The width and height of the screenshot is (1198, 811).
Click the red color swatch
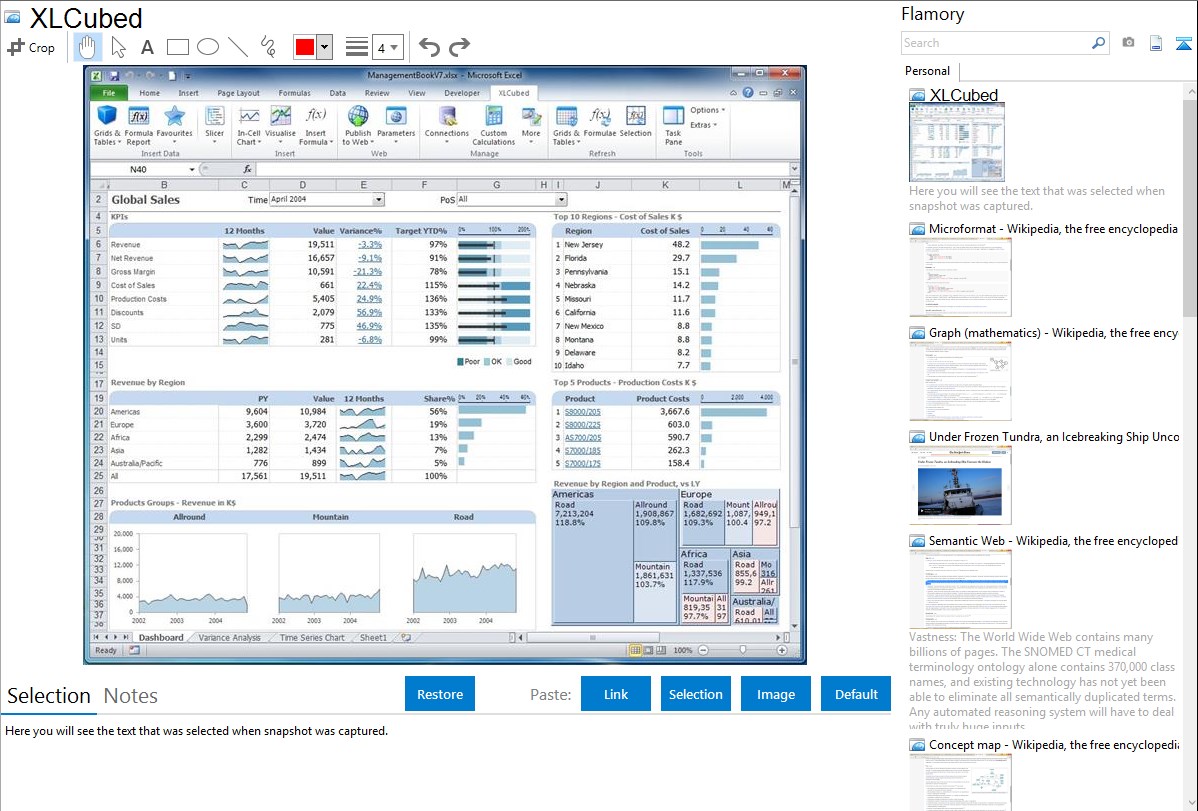tap(304, 47)
